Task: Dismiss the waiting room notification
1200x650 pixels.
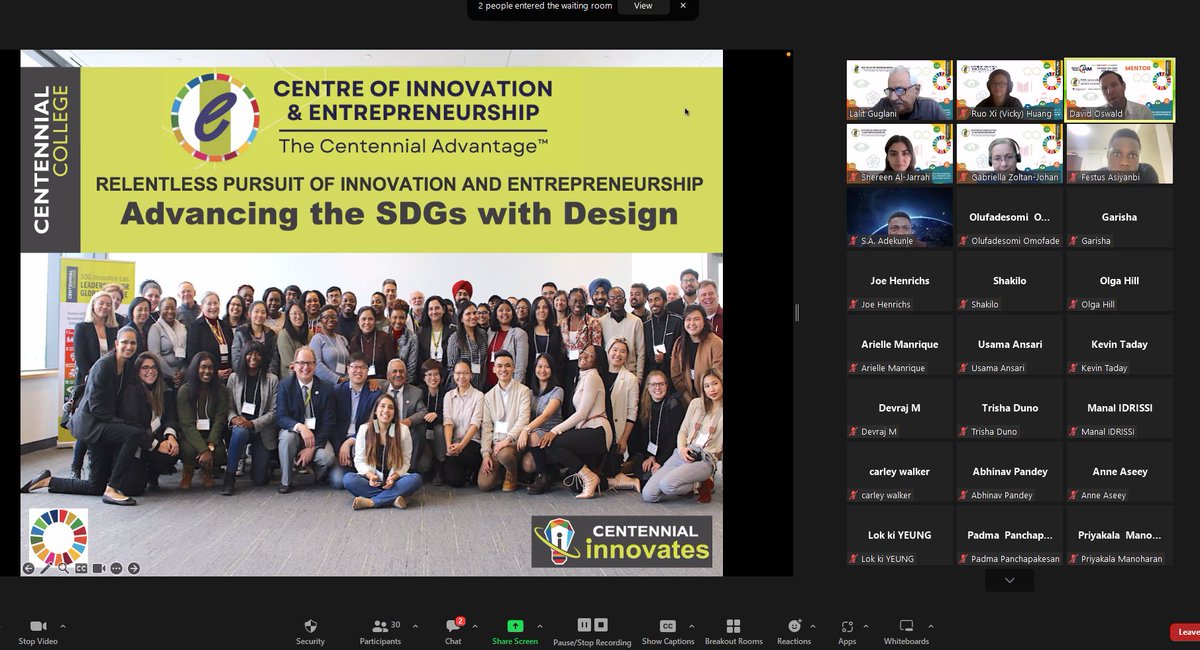Action: click(x=683, y=6)
